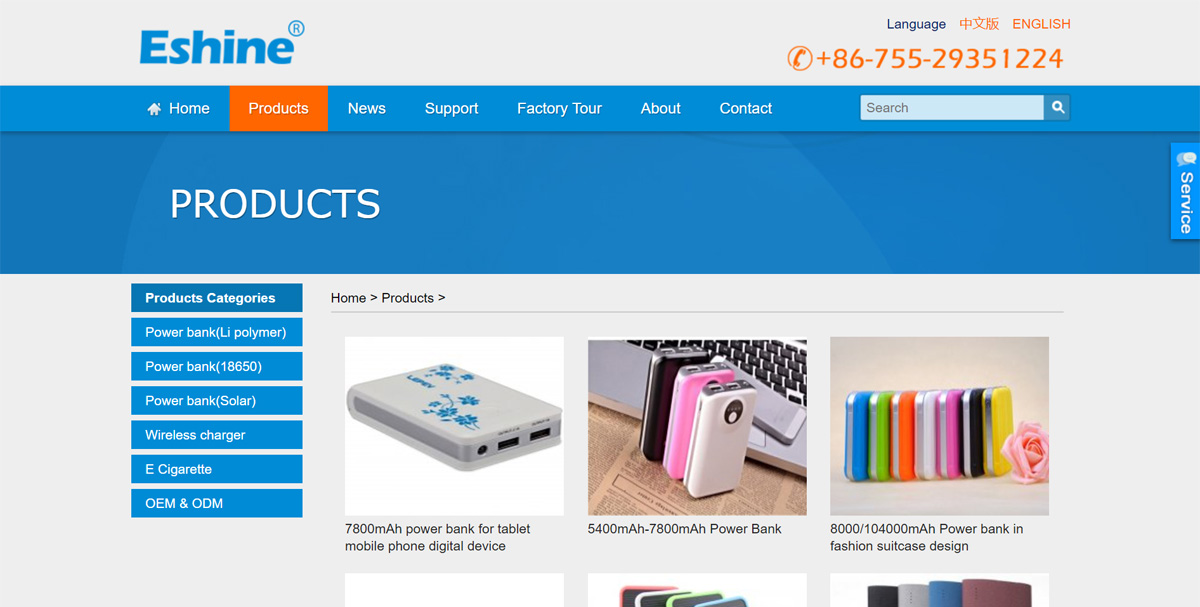
Task: Focus the Search input field
Action: pyautogui.click(x=952, y=108)
